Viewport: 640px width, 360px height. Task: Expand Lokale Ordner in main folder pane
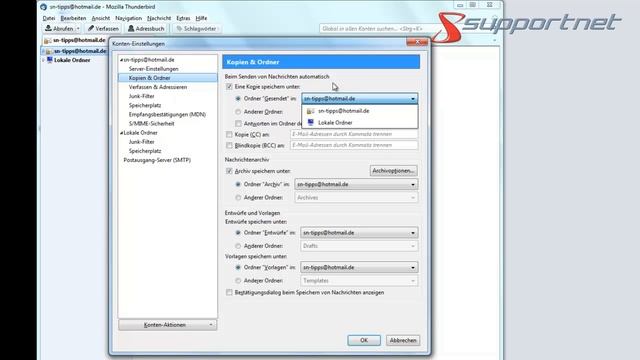coord(44,60)
